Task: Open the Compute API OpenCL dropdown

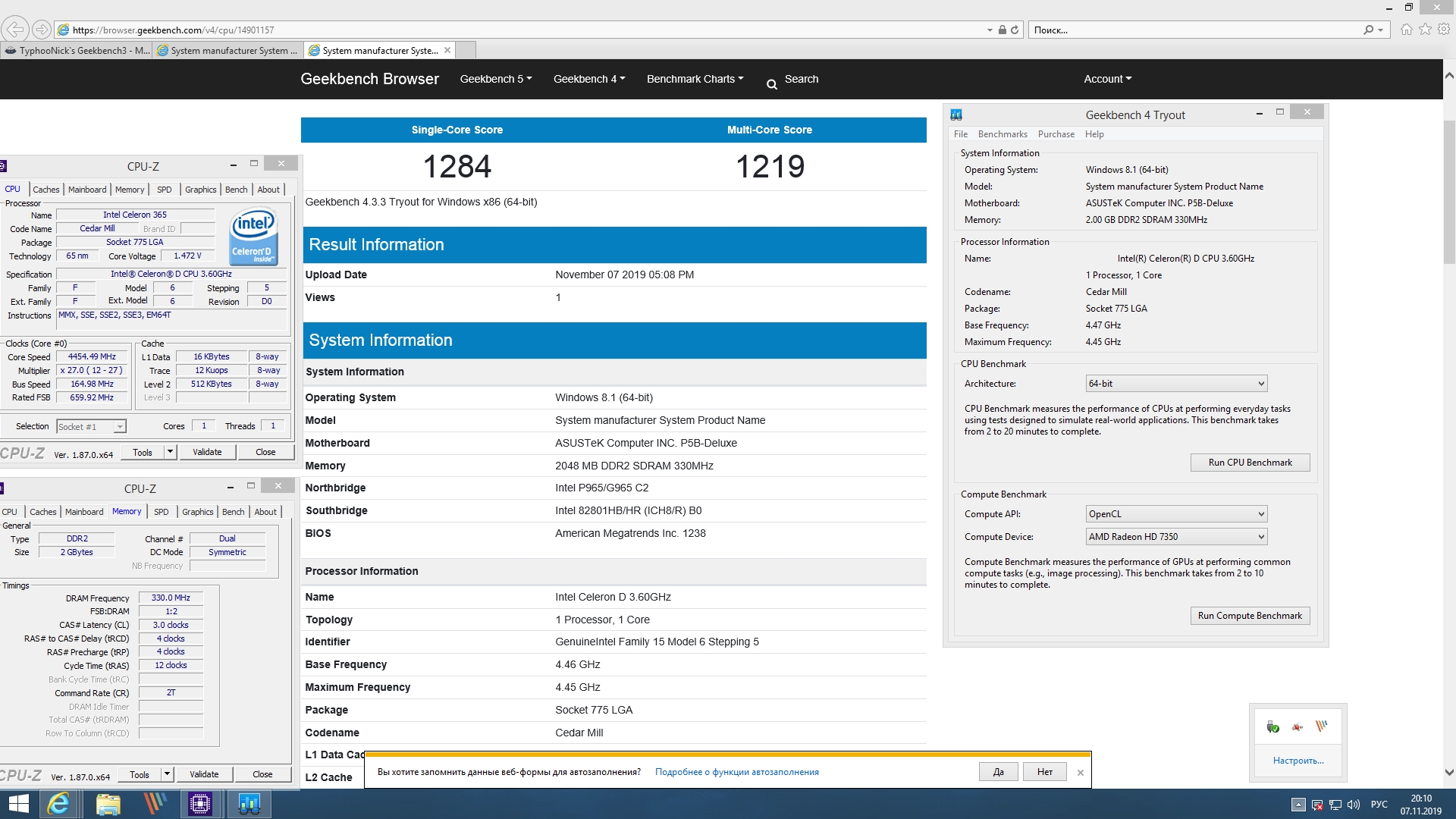Action: pos(1176,514)
